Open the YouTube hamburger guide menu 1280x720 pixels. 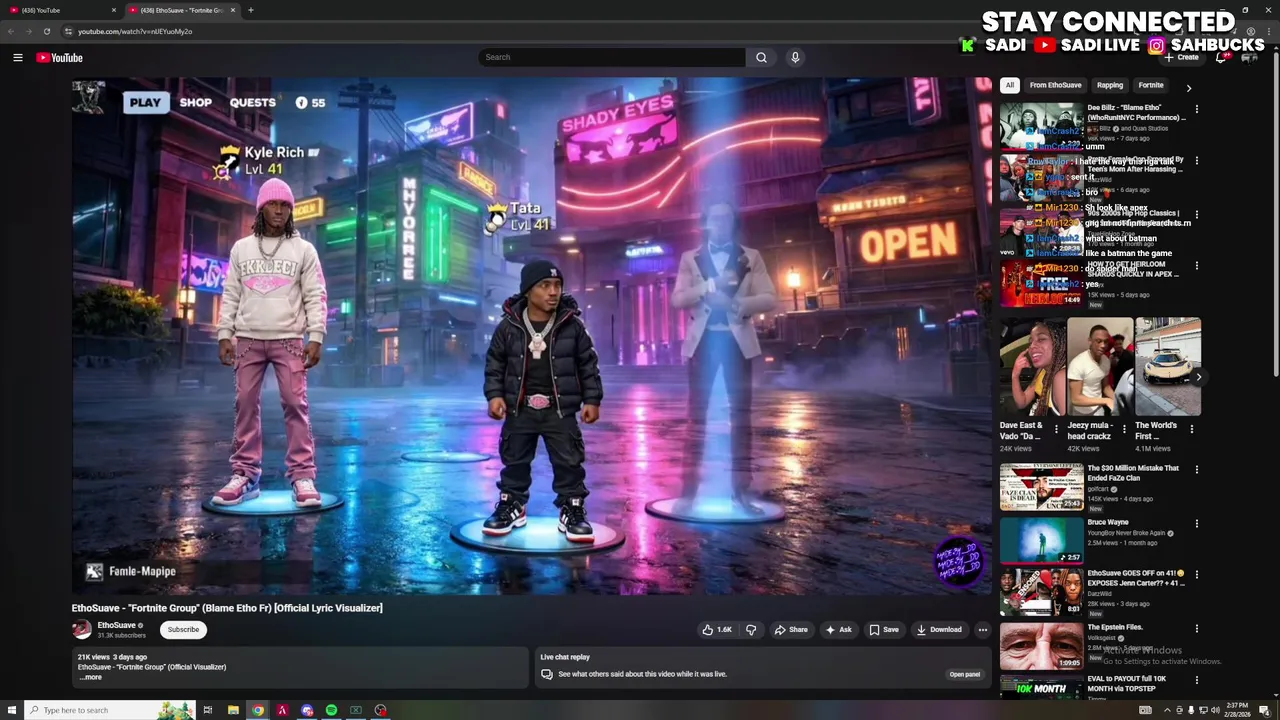(x=17, y=58)
